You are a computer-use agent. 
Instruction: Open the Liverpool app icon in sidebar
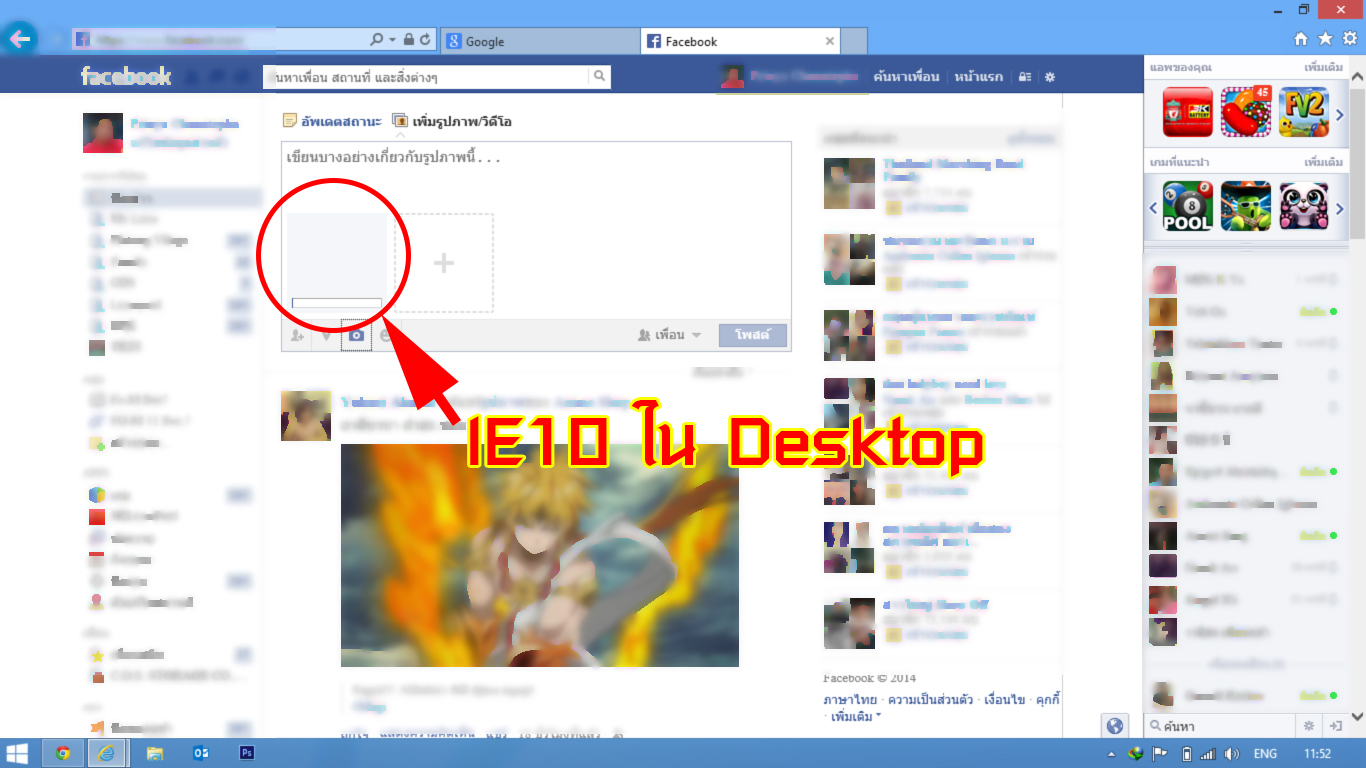click(1187, 112)
